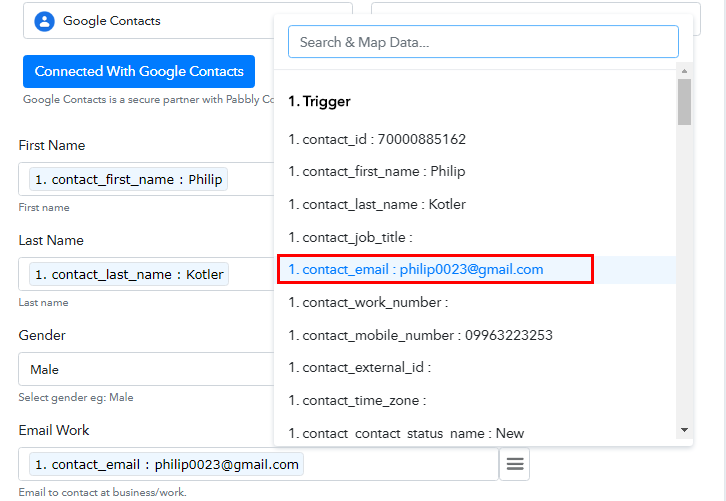Click Connected With Google Contacts button

(x=139, y=71)
